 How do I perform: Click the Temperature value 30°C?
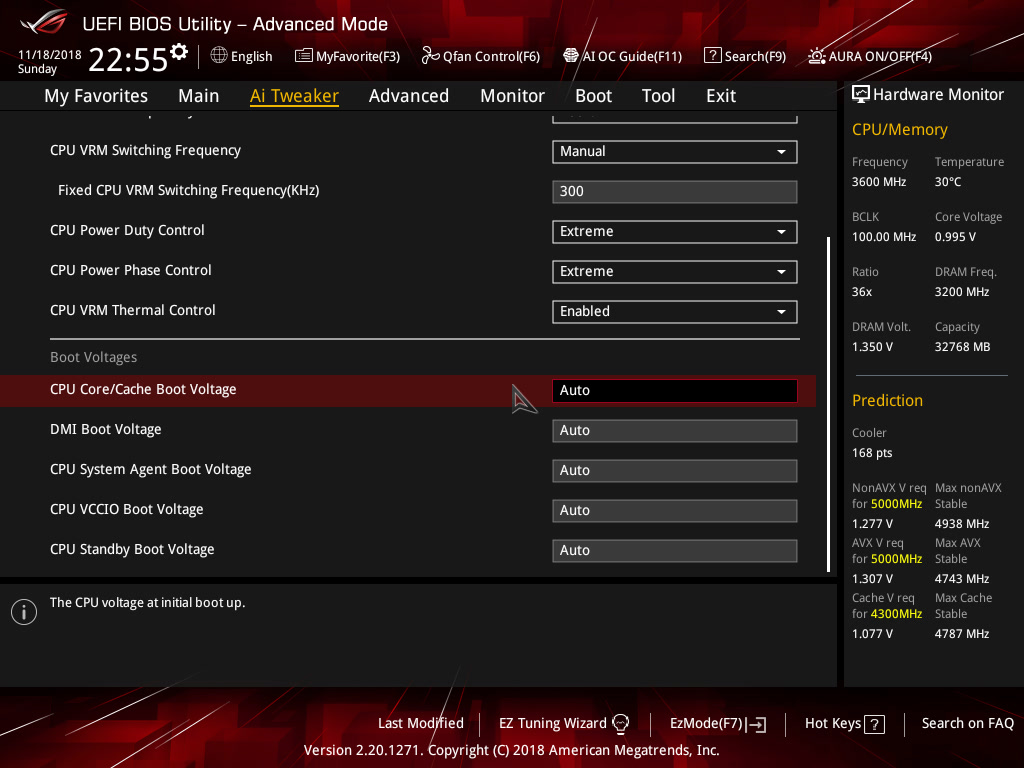948,182
